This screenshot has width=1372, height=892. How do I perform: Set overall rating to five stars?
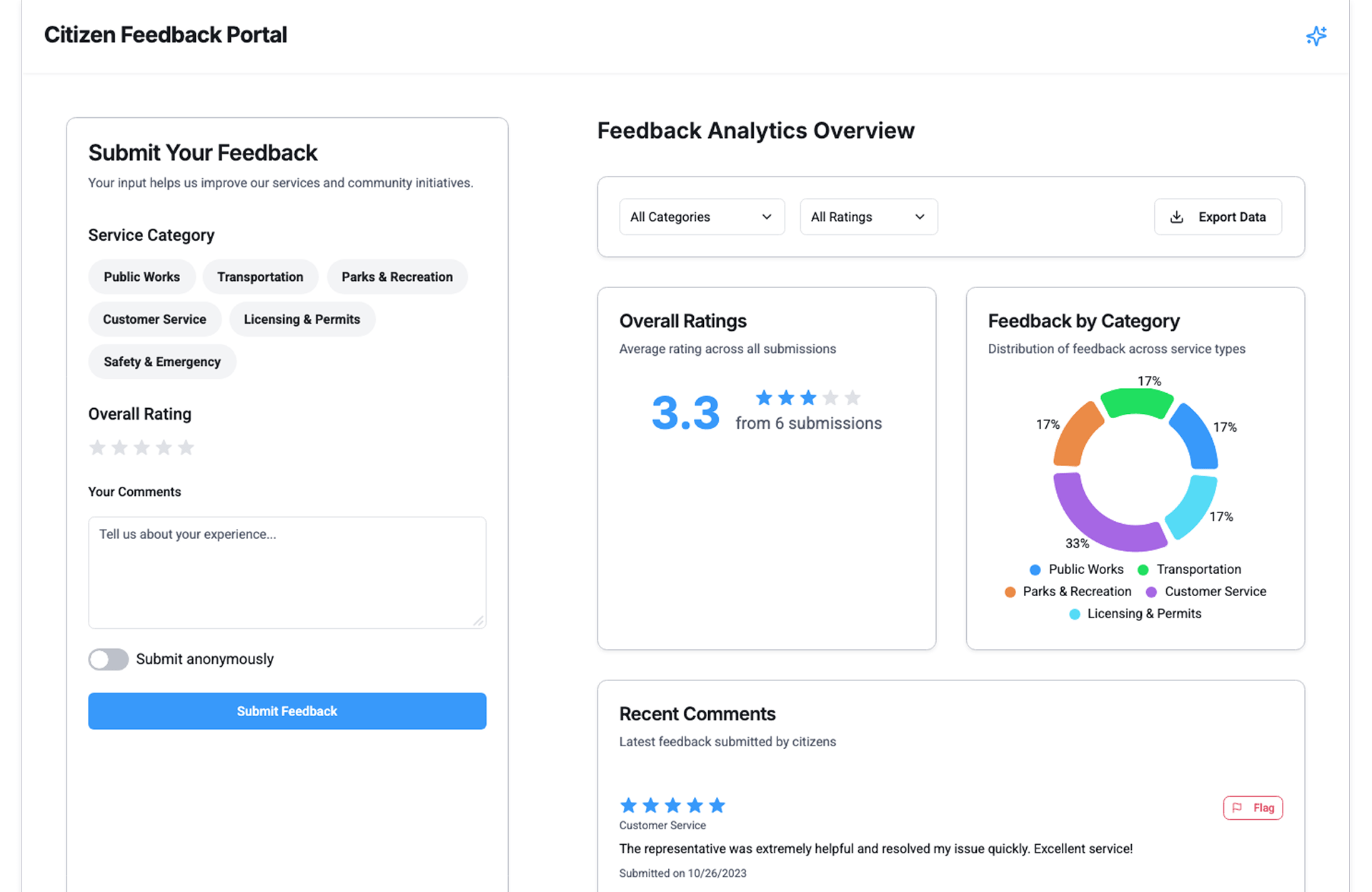186,447
